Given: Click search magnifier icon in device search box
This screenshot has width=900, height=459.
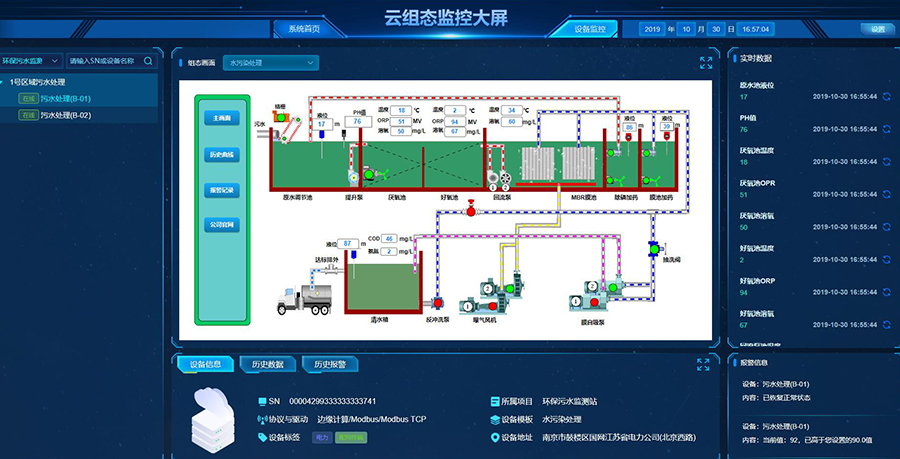Looking at the screenshot, I should [148, 61].
